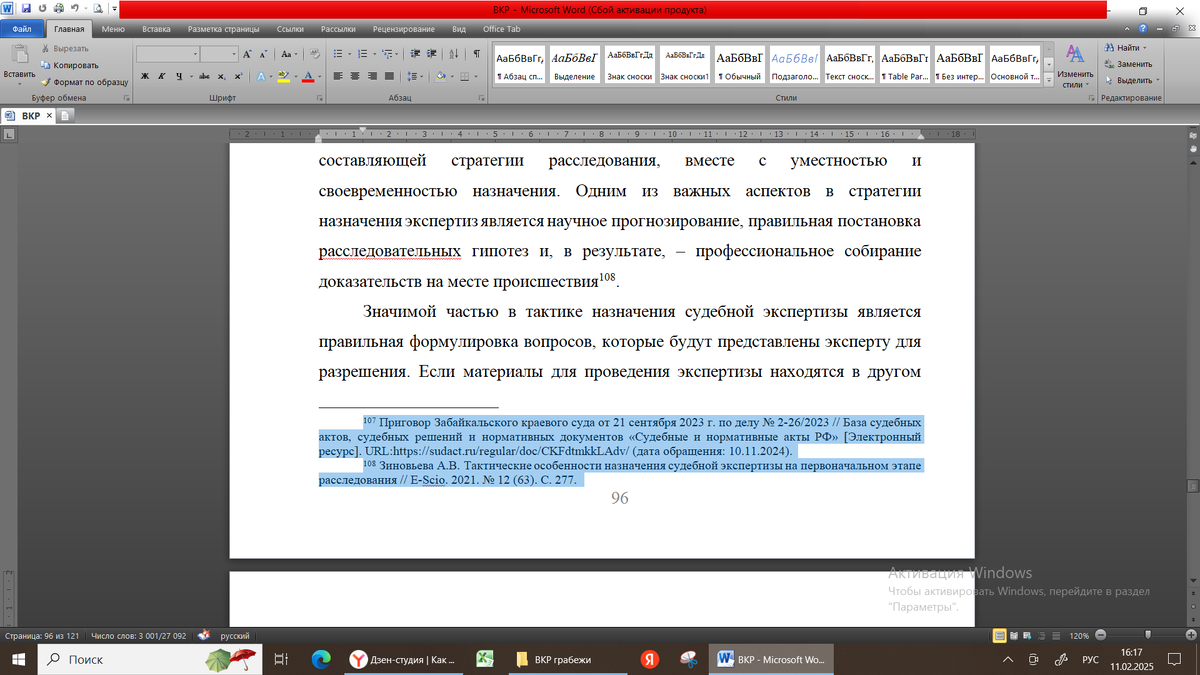Click Заменить (Replace)

click(1128, 64)
